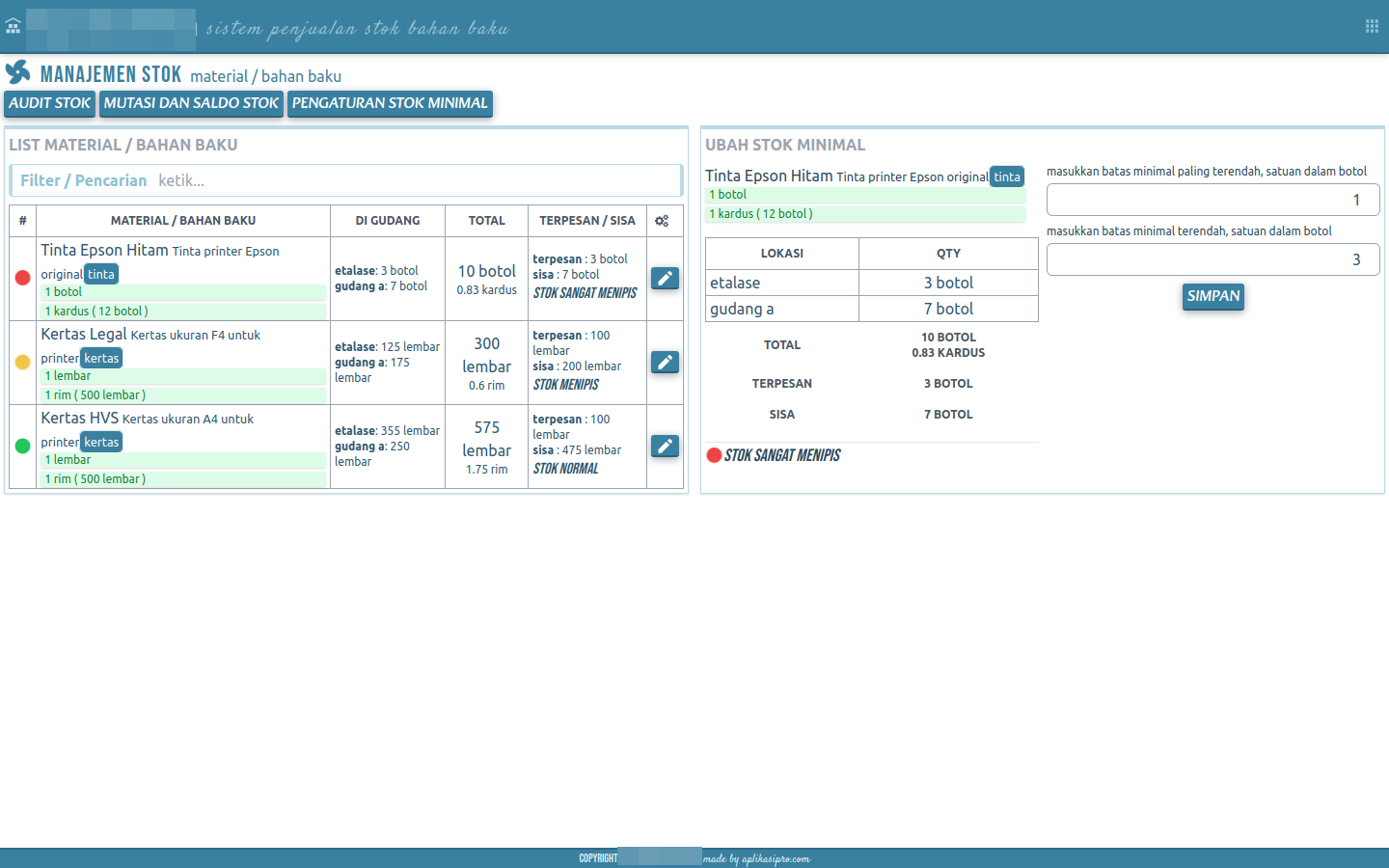The width and height of the screenshot is (1389, 868).
Task: Edit Tinta Epson Hitam stock minimum
Action: pyautogui.click(x=665, y=279)
